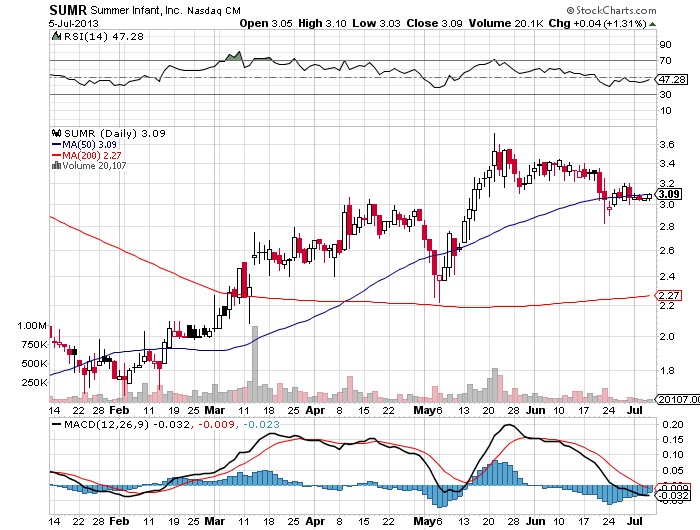
Task: Click the red MA(200) legend line
Action: coord(57,155)
